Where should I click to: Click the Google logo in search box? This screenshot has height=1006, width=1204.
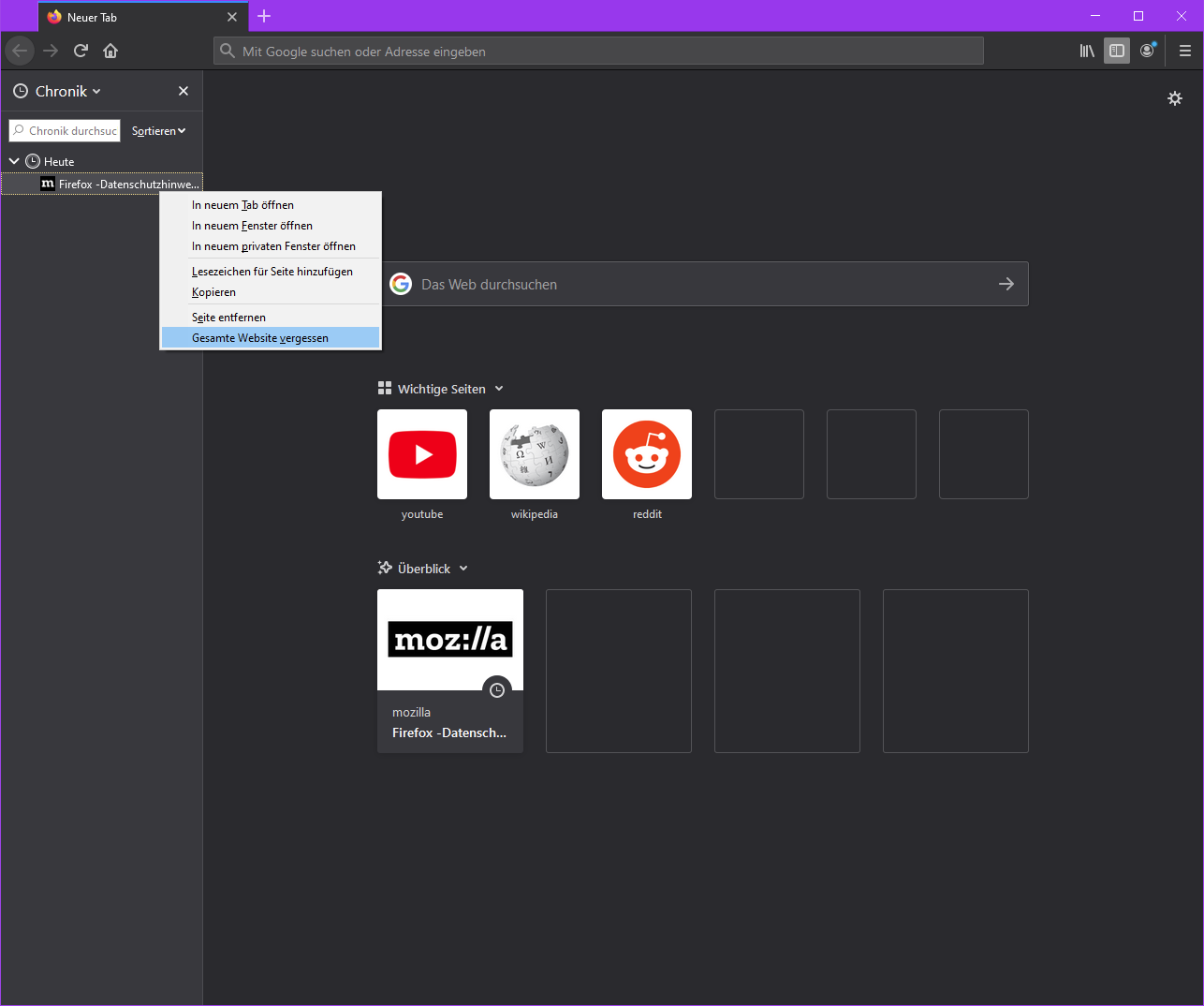401,284
